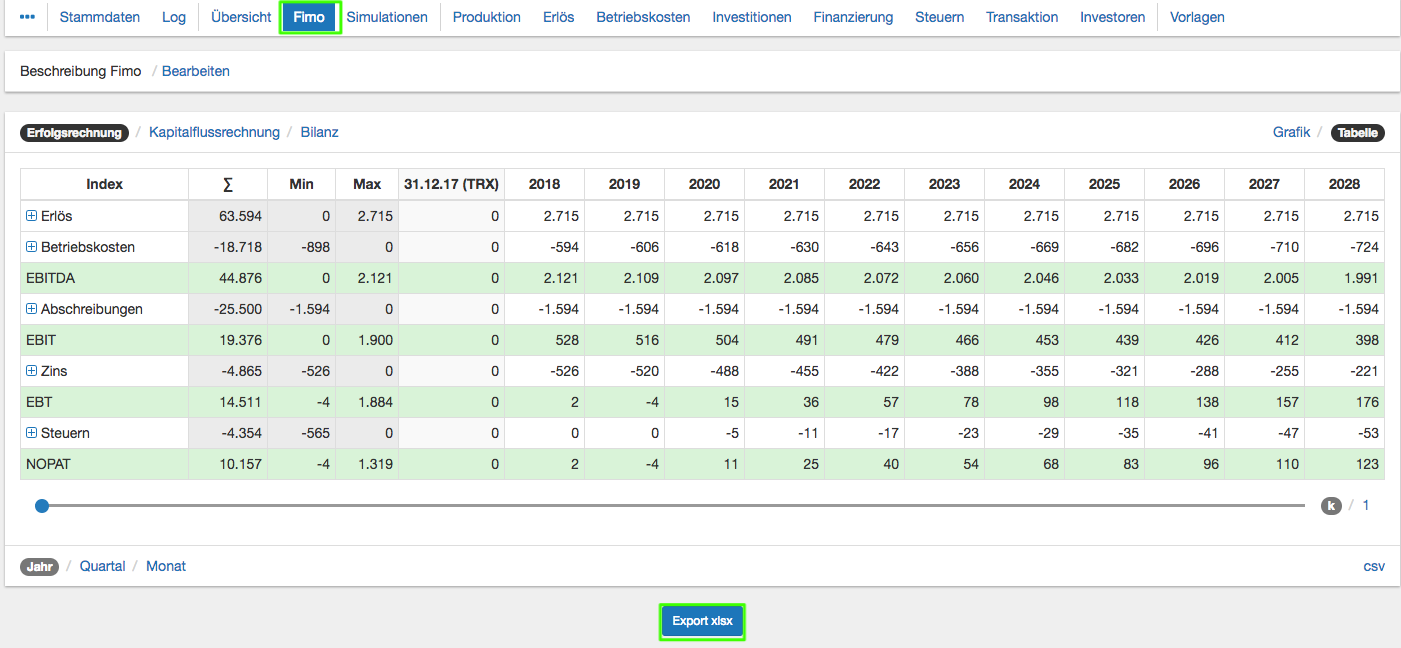
Task: Open the Stammdaten tab
Action: [x=100, y=17]
